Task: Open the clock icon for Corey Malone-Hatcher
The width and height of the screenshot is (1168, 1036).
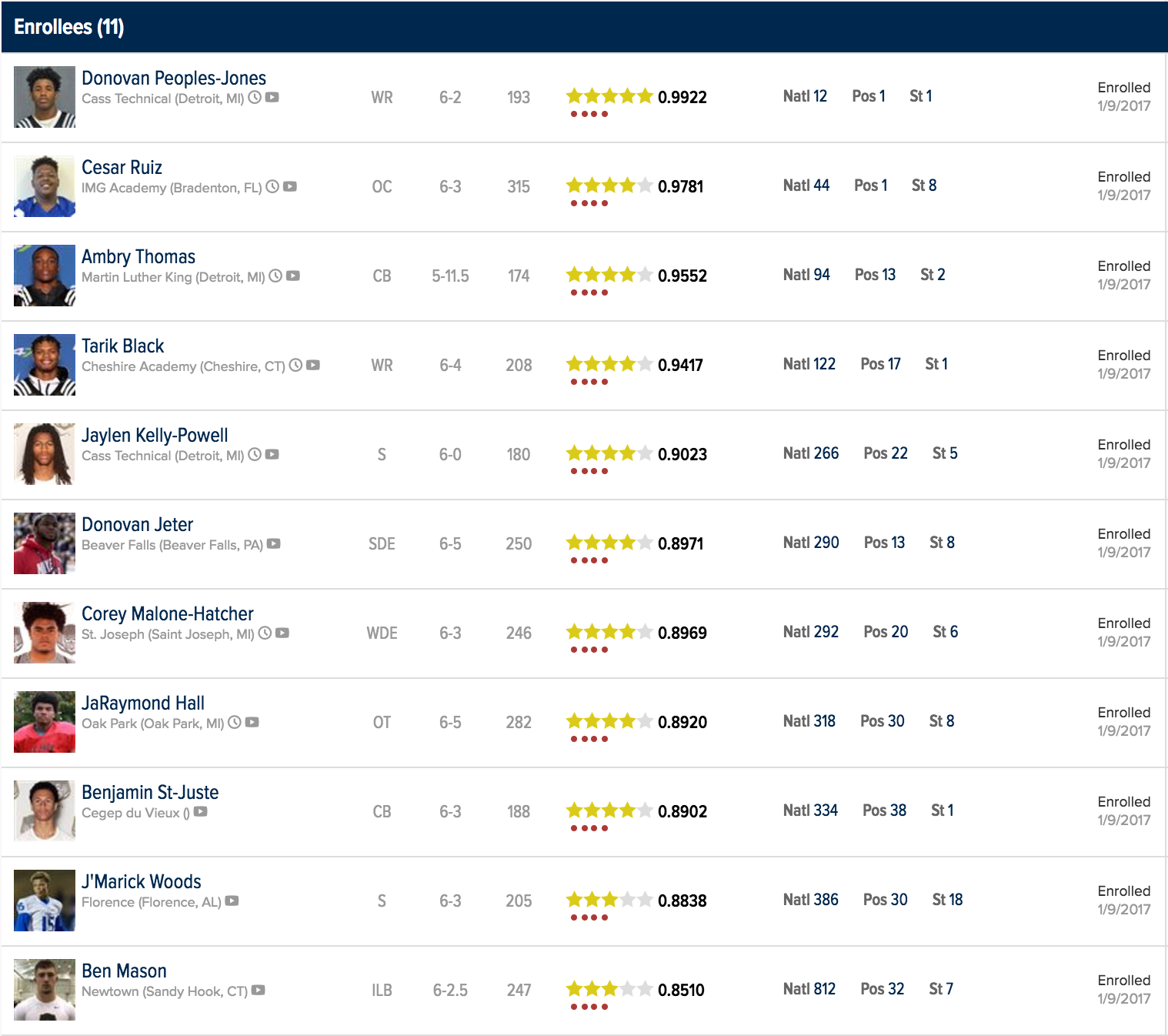Action: coord(265,633)
